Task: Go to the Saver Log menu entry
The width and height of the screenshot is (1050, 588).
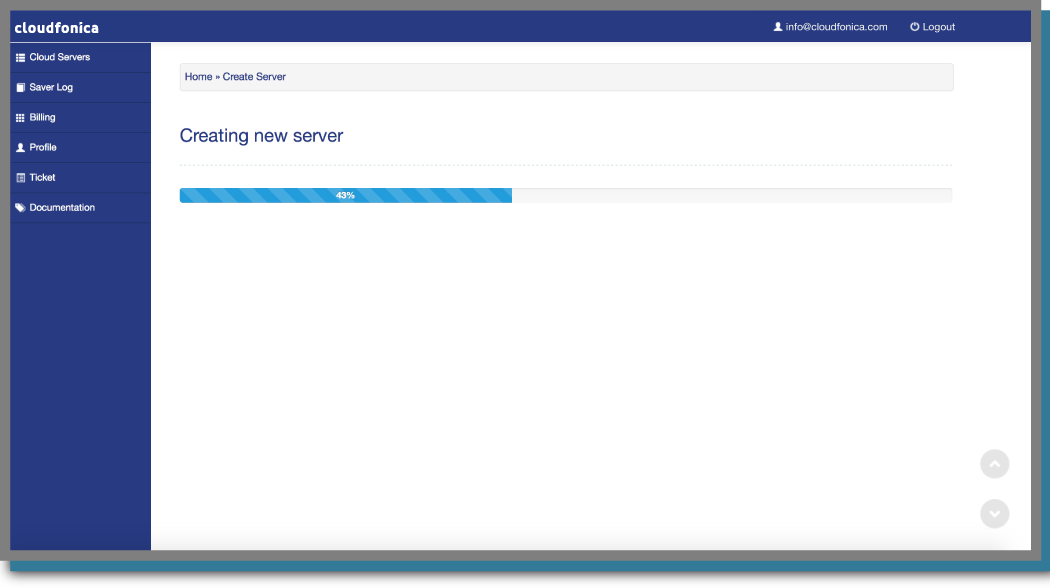Action: click(x=51, y=88)
